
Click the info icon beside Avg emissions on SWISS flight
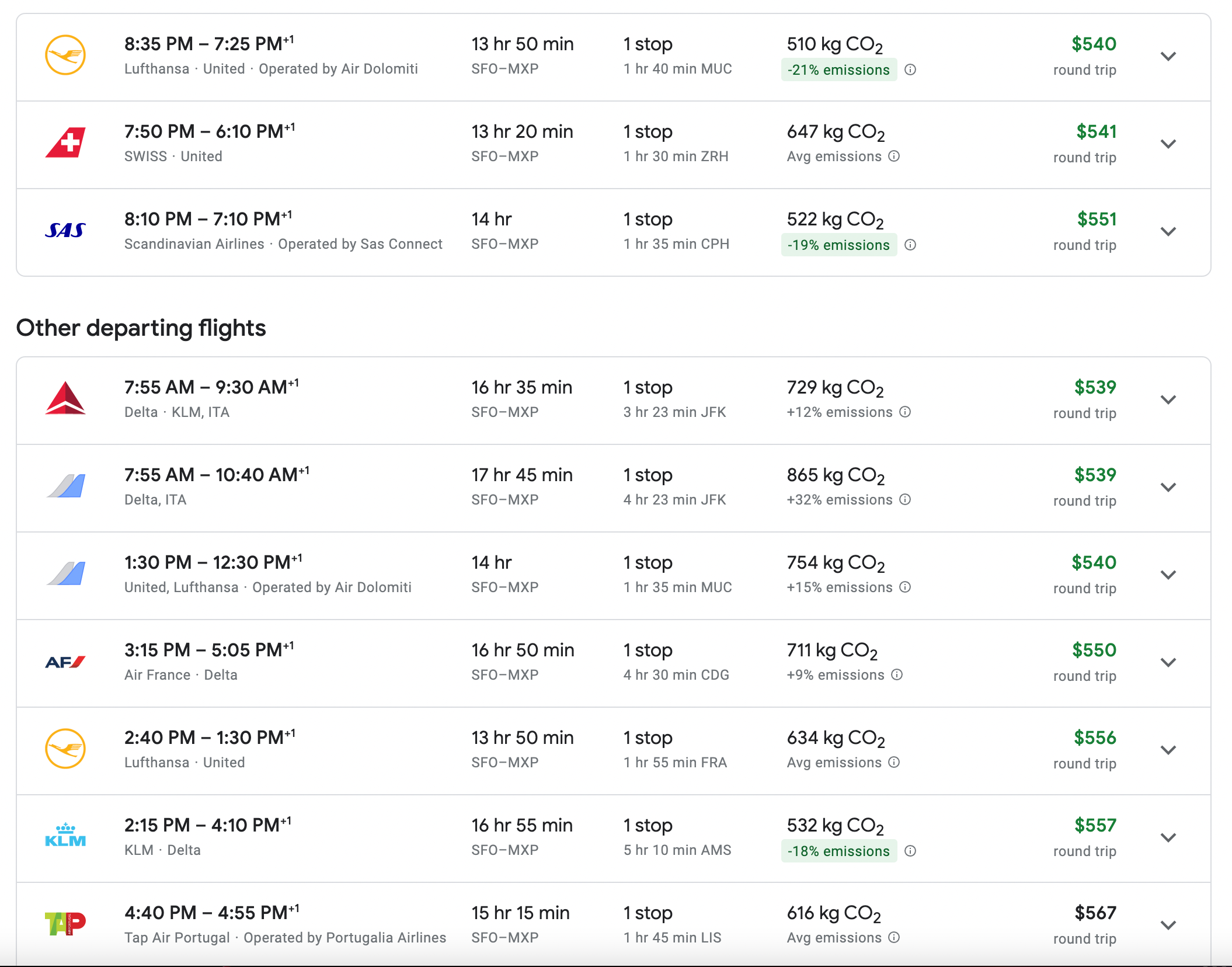[895, 156]
